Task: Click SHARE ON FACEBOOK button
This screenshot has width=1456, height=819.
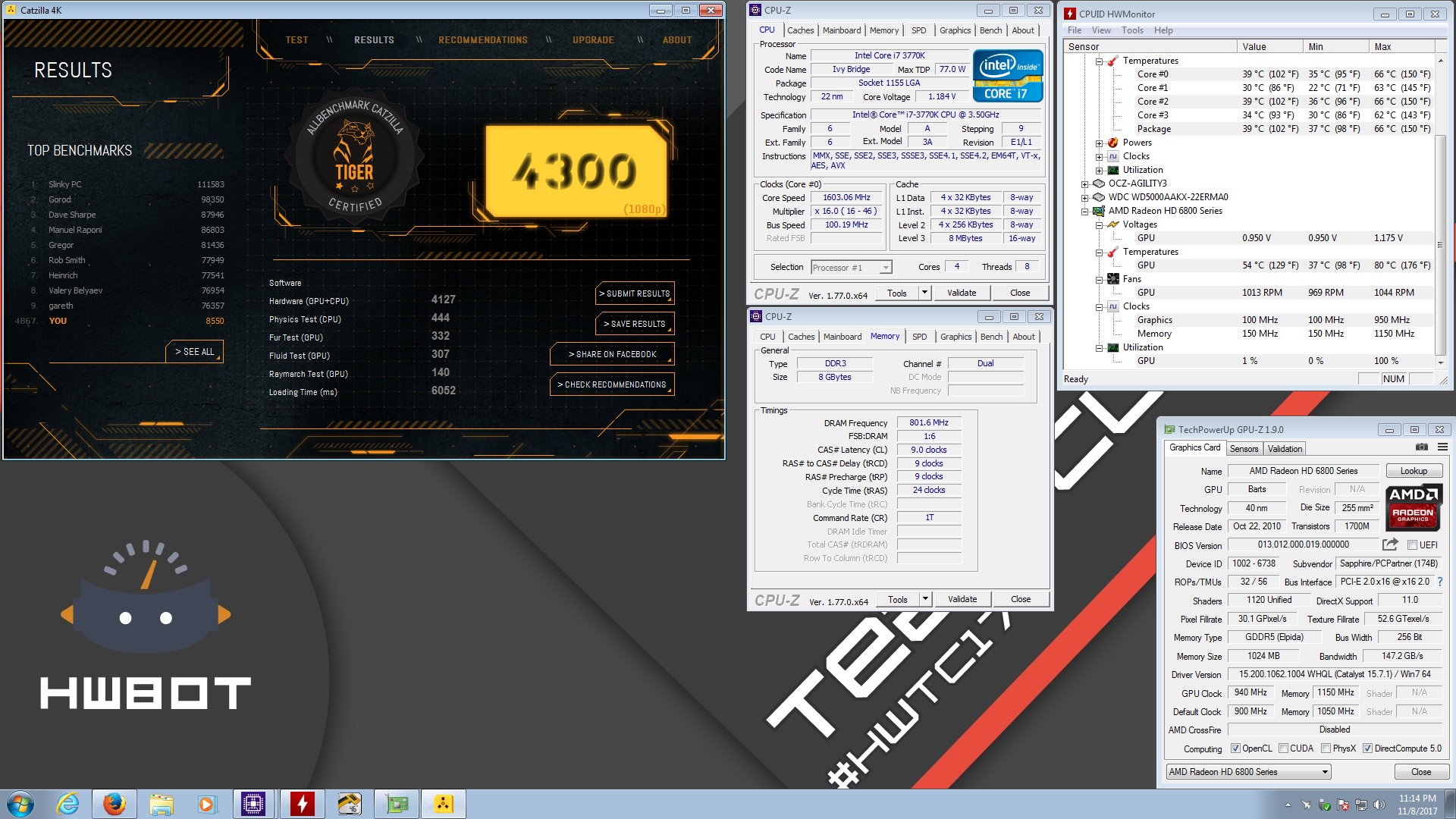Action: point(612,354)
